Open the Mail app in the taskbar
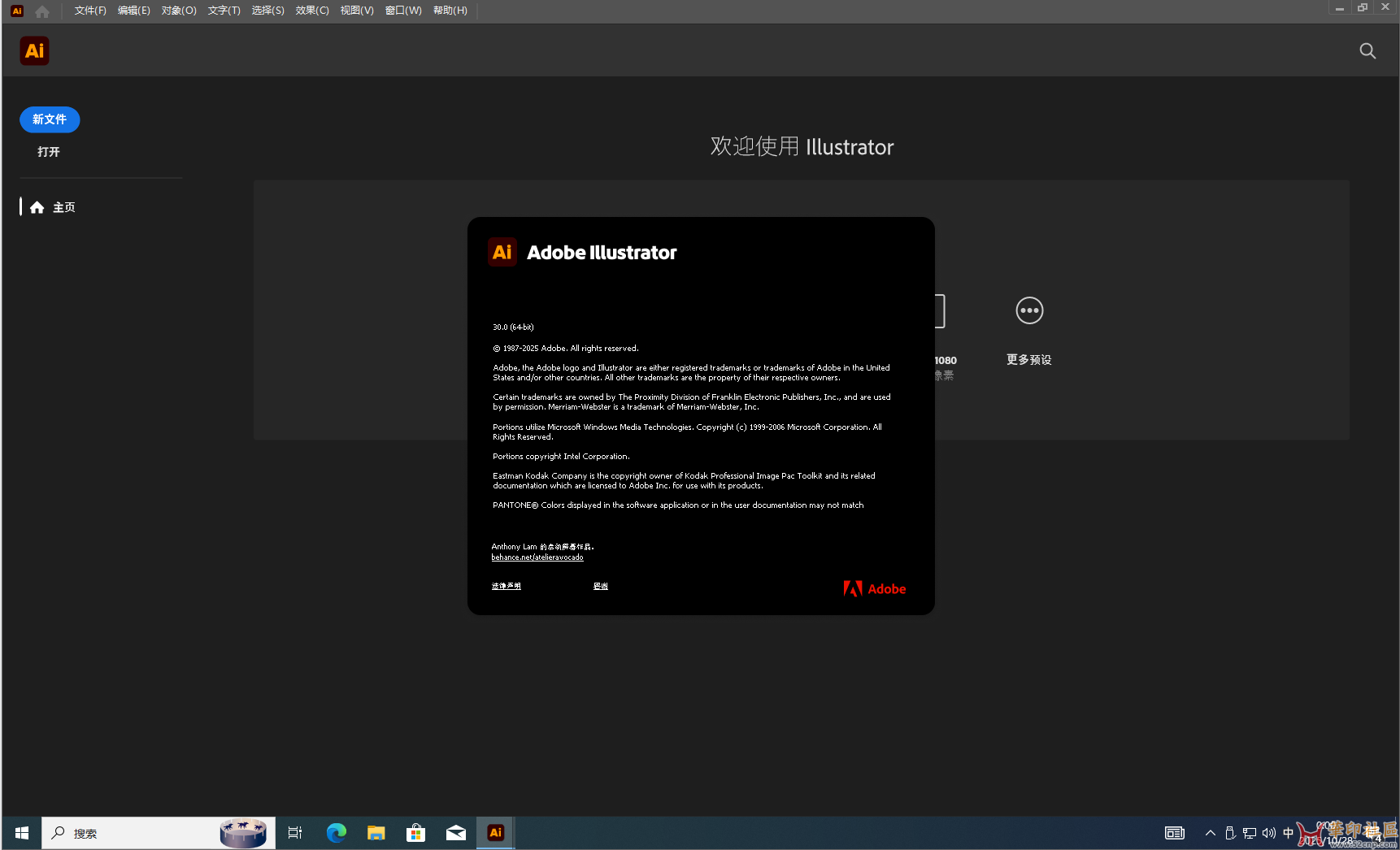The width and height of the screenshot is (1400, 850). (x=455, y=833)
